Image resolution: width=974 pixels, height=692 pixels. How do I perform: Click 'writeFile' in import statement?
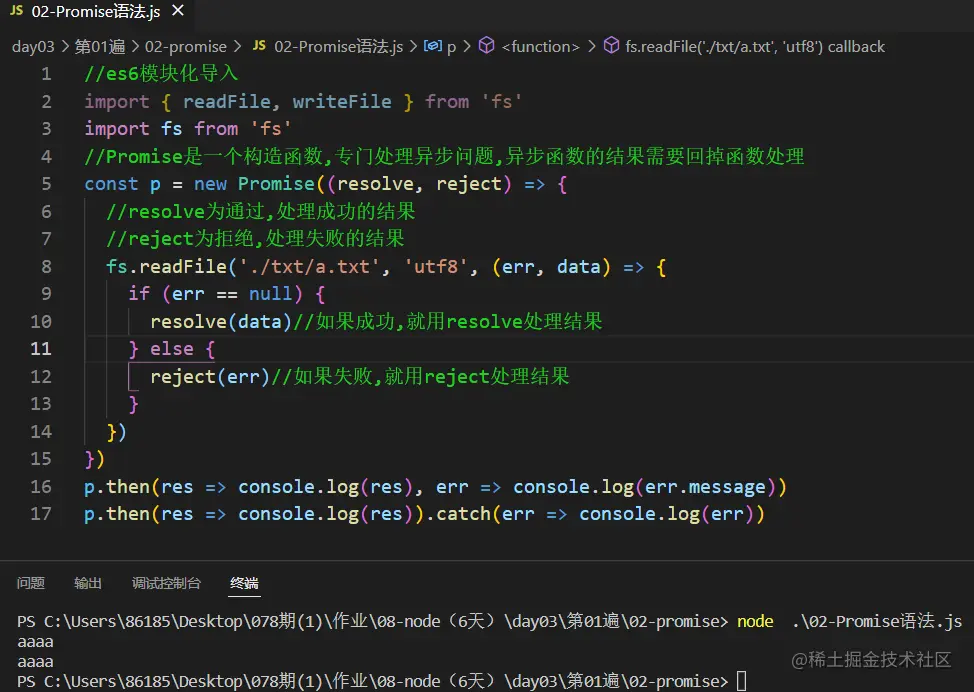point(342,101)
